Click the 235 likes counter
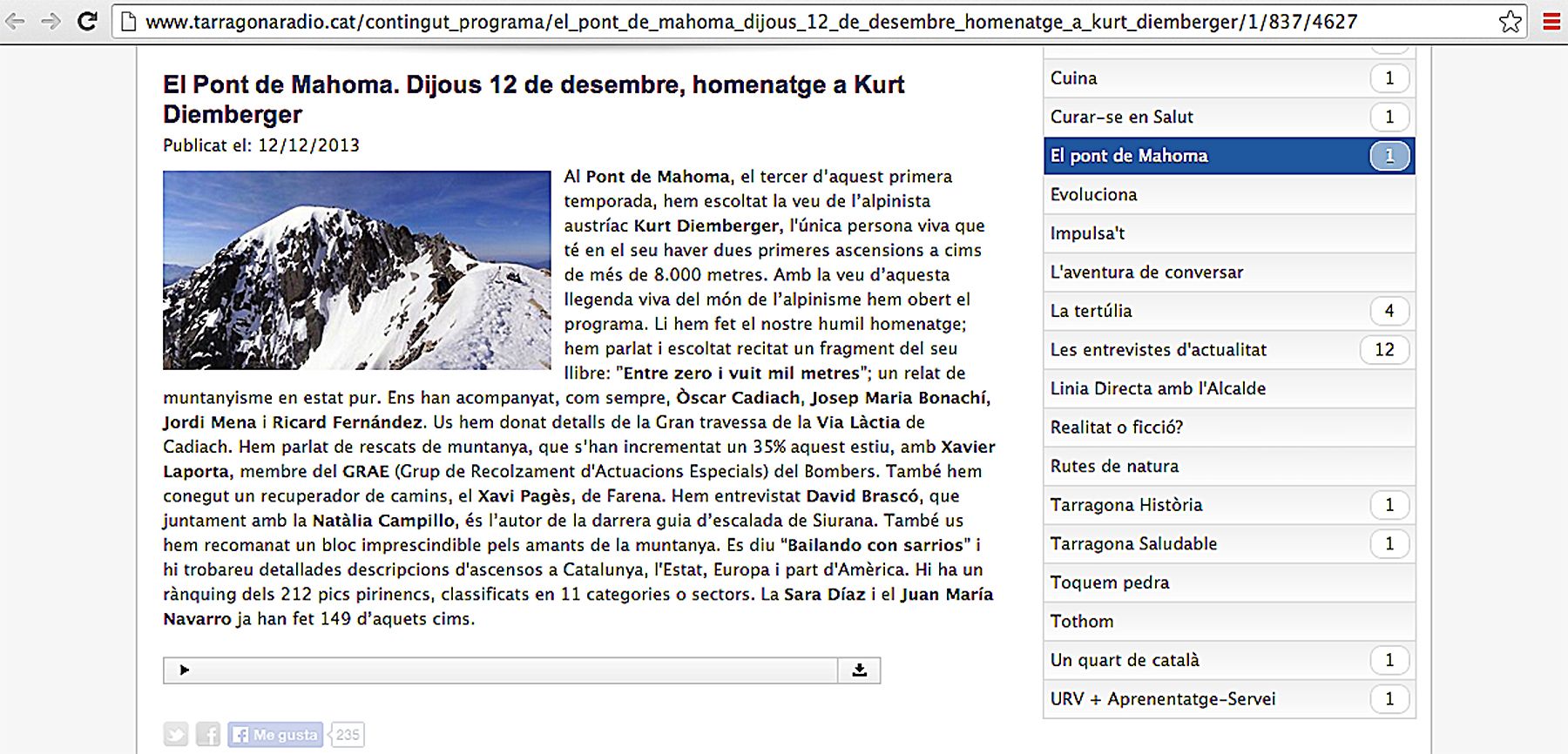 pyautogui.click(x=348, y=735)
